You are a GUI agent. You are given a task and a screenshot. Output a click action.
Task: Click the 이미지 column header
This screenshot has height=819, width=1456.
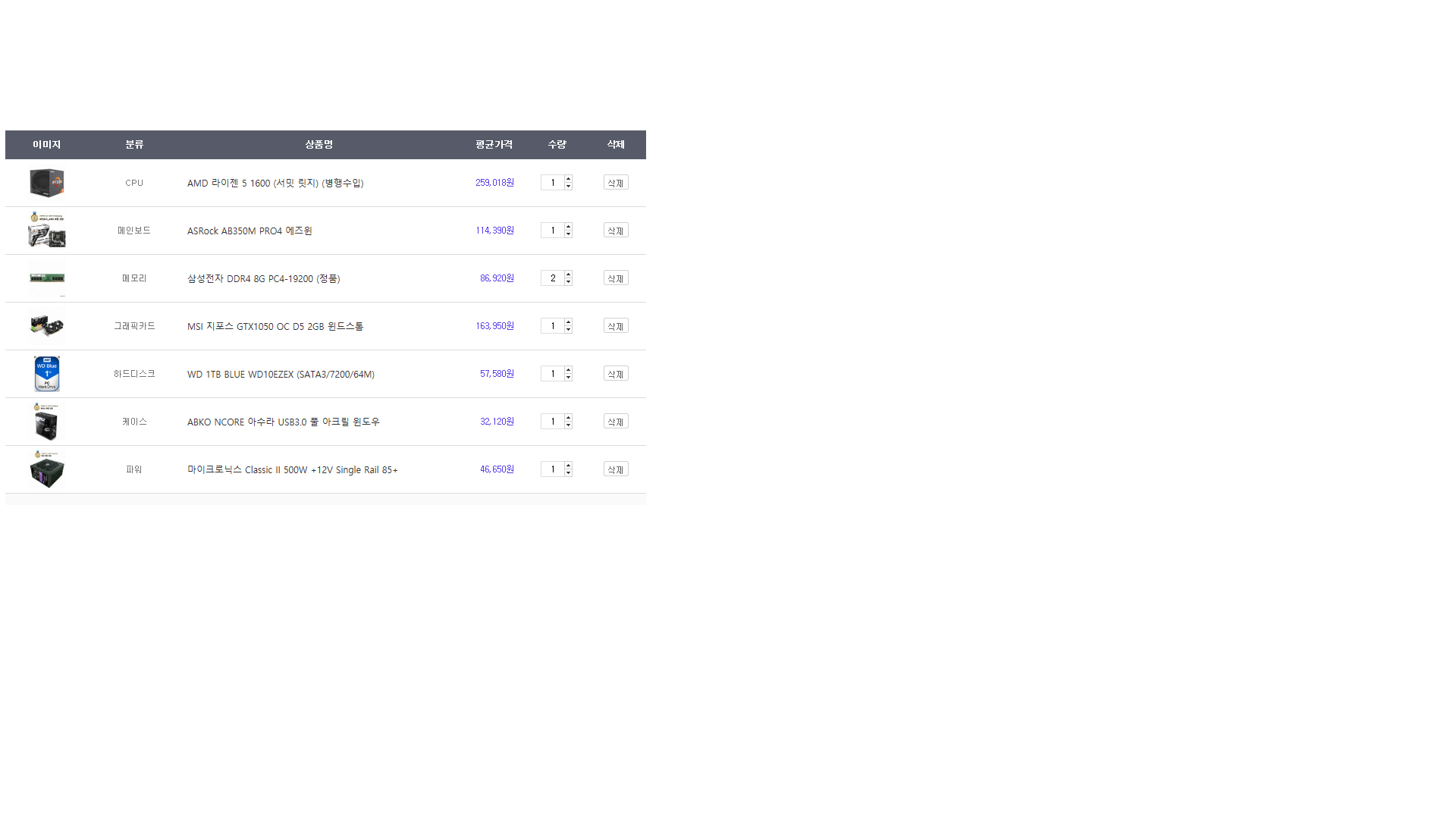(x=47, y=145)
